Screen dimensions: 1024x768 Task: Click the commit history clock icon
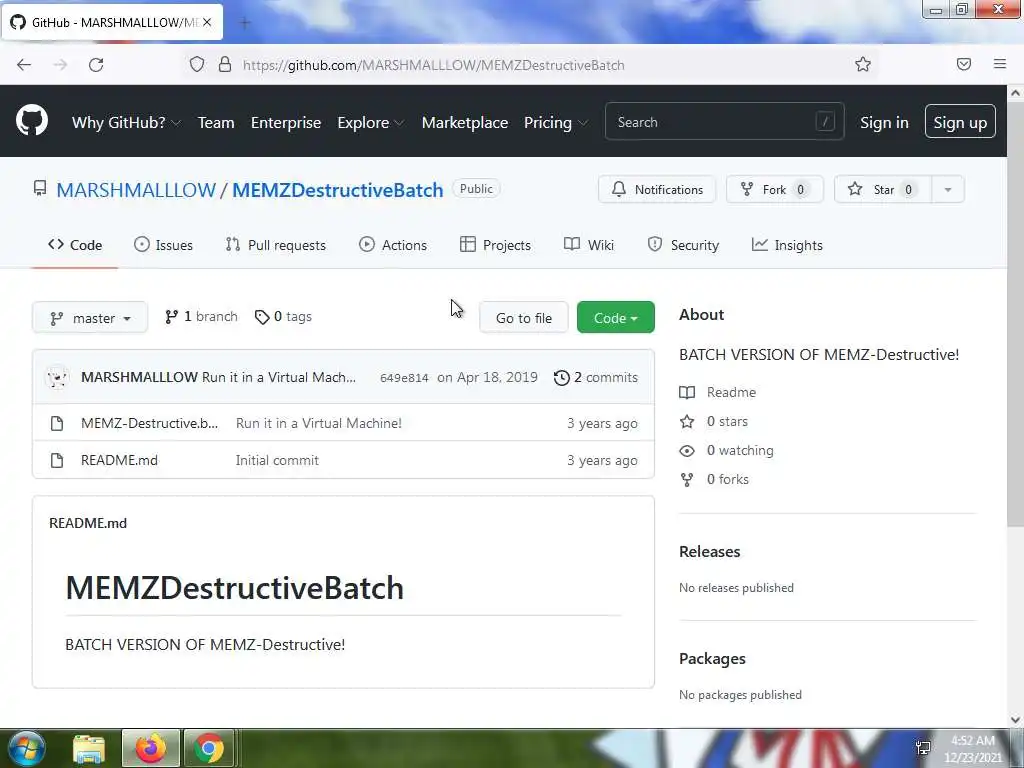pyautogui.click(x=562, y=377)
